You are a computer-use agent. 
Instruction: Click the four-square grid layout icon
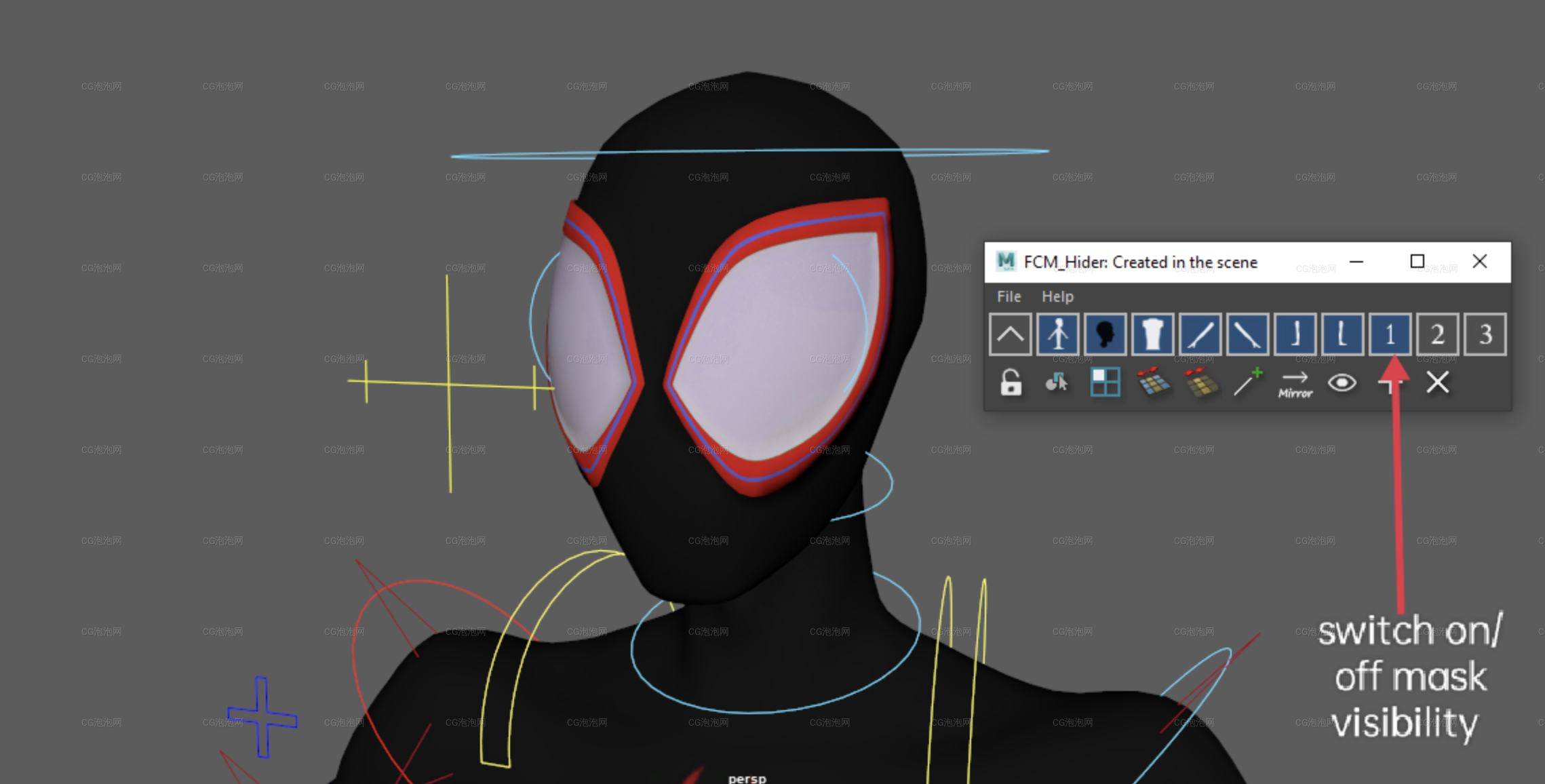(x=1105, y=383)
